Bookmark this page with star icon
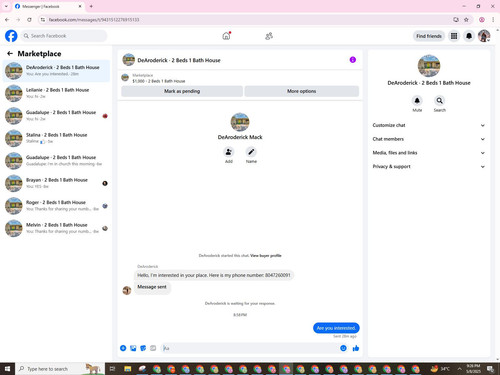500x375 pixels. (x=466, y=20)
